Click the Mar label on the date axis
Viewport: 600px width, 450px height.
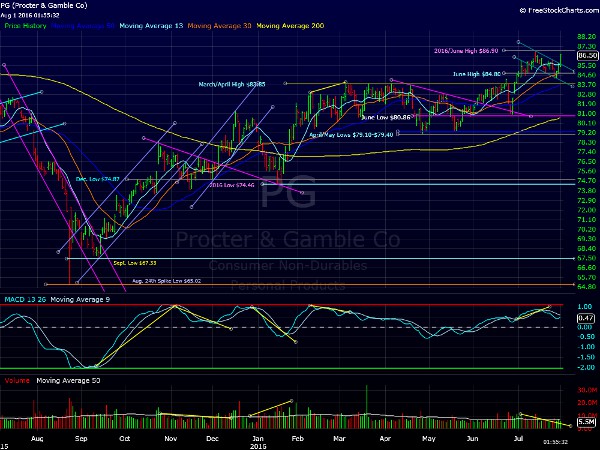tap(339, 439)
